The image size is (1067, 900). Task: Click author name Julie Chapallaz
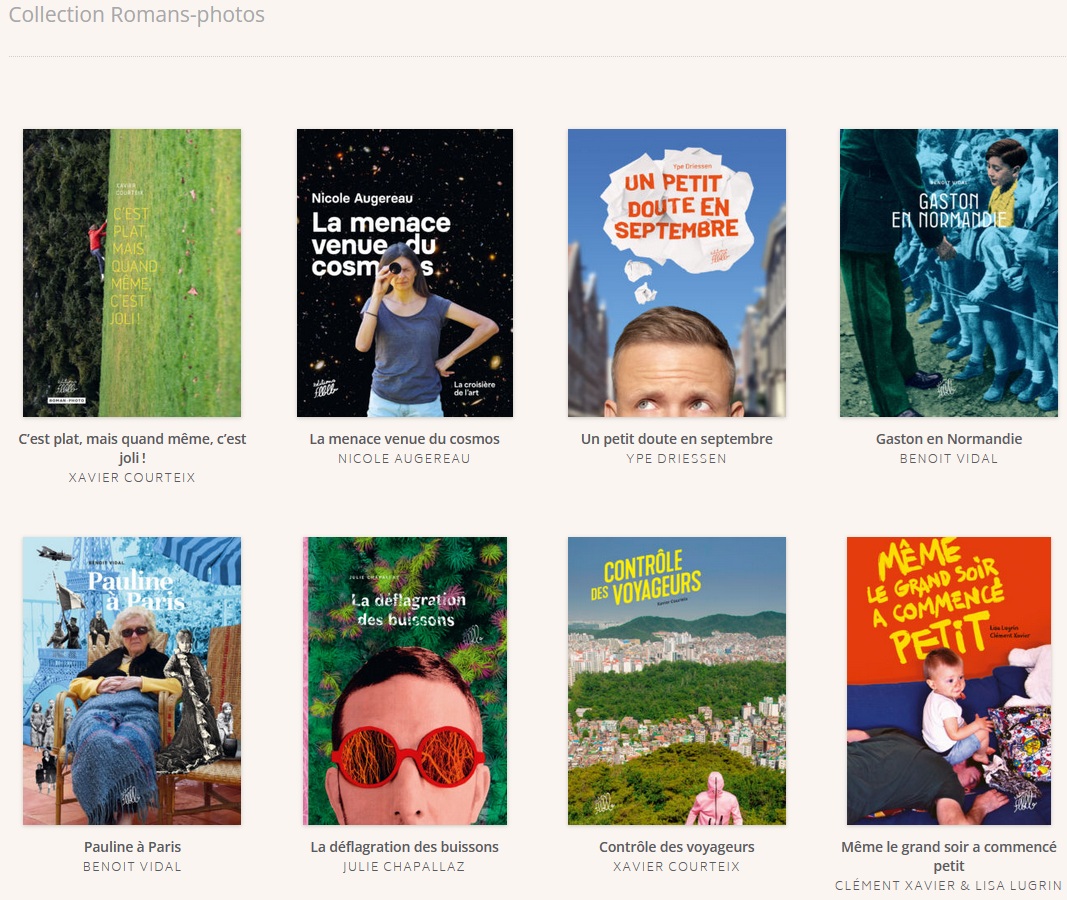[404, 867]
